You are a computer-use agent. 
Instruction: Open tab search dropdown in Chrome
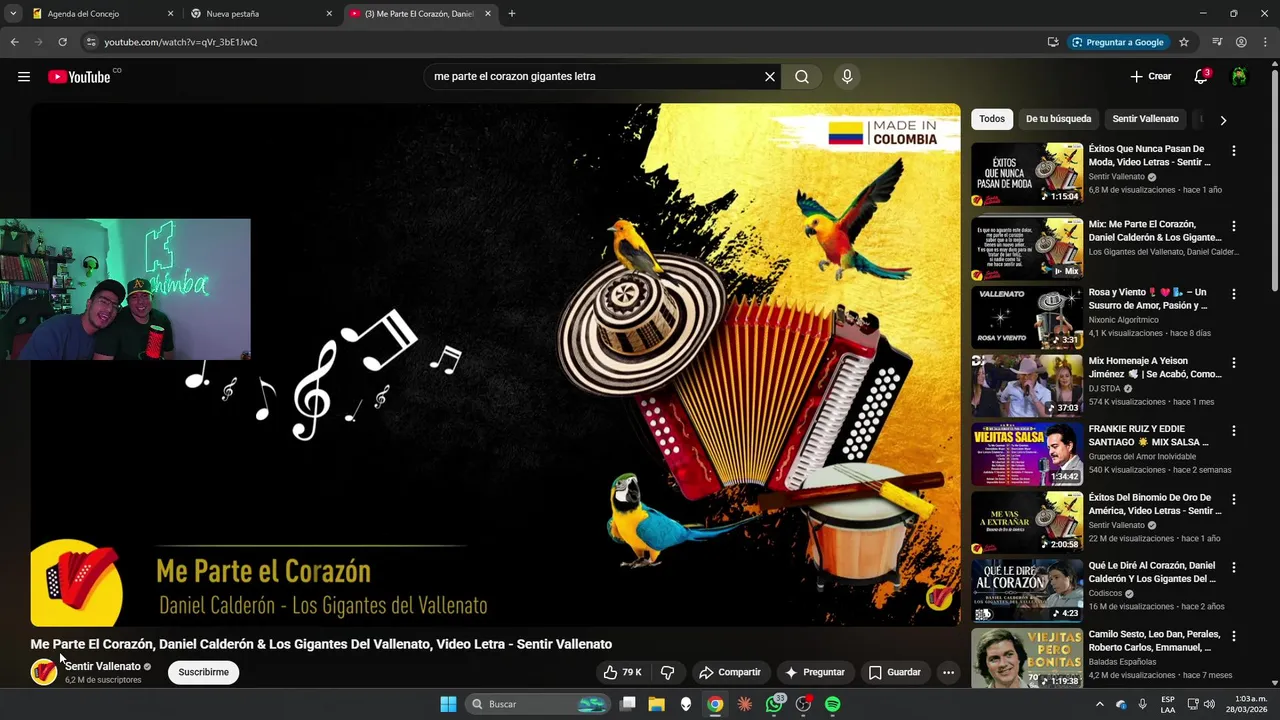[x=13, y=14]
